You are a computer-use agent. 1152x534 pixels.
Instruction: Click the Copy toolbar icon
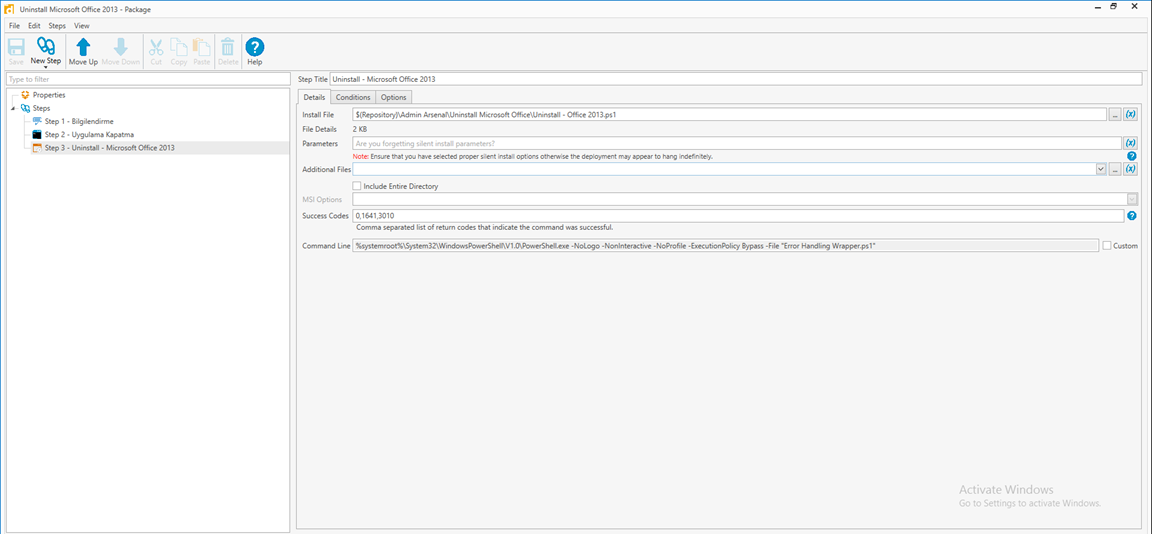tap(179, 48)
